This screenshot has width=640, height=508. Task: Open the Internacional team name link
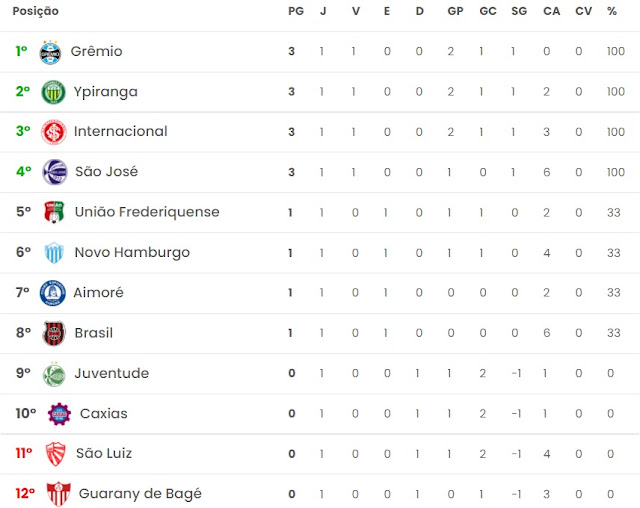coord(121,131)
